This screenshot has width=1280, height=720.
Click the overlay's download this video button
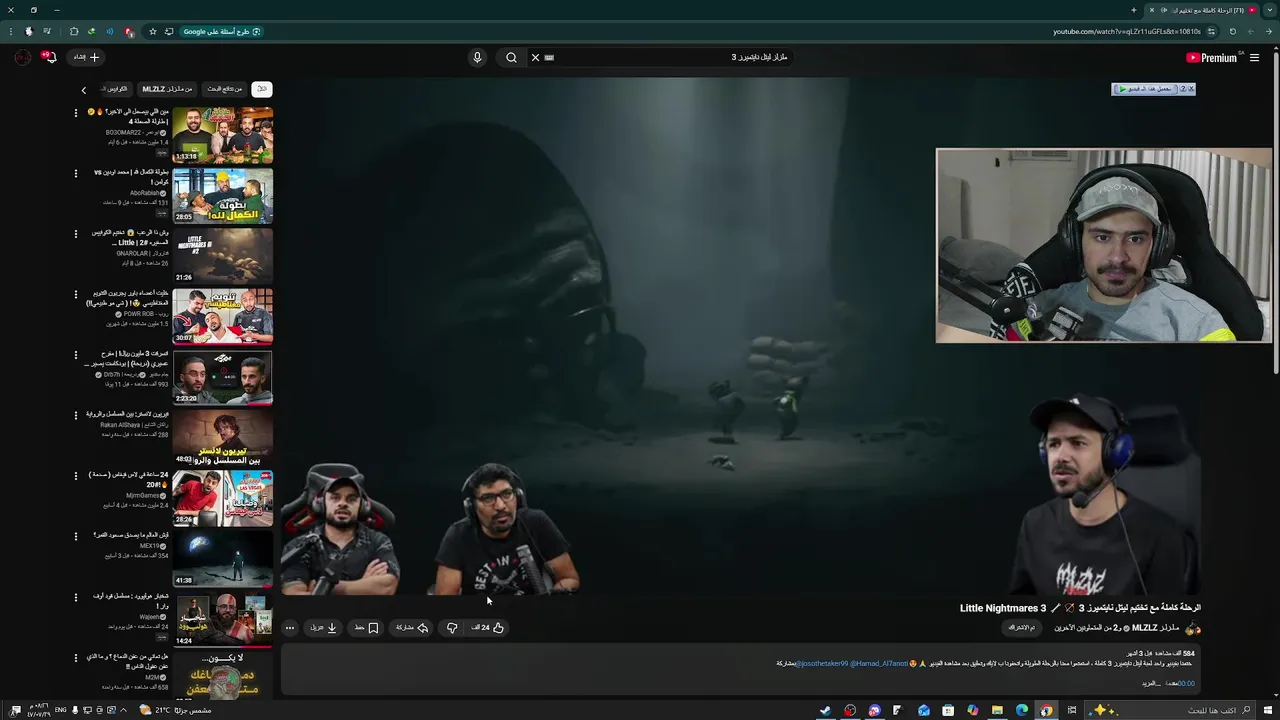[1144, 89]
